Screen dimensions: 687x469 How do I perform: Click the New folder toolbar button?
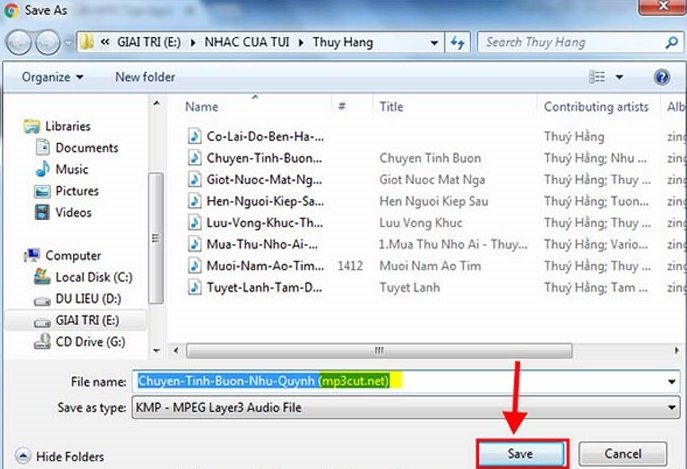click(x=145, y=77)
